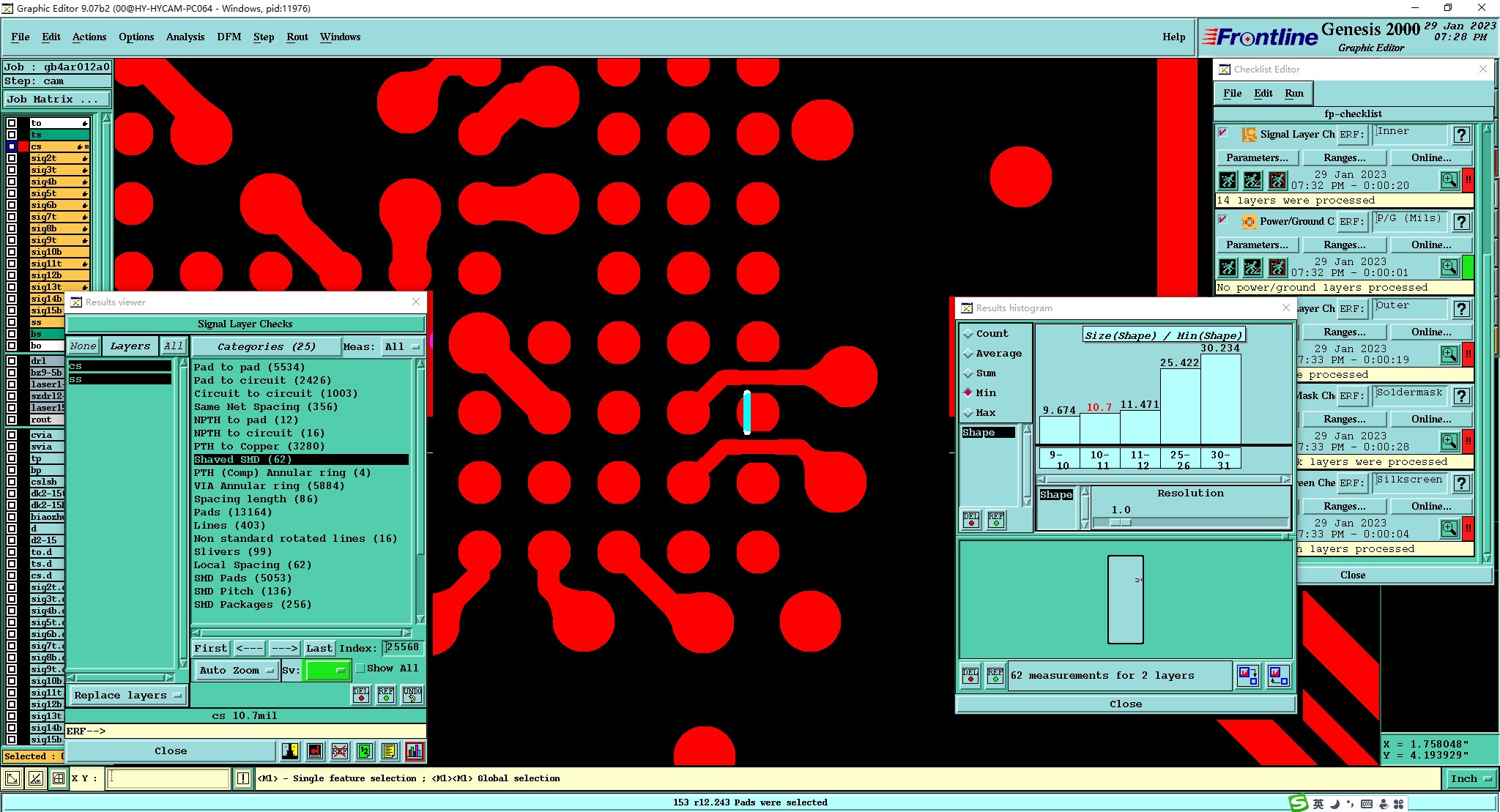
Task: Click the Job Matrix button
Action: (57, 100)
